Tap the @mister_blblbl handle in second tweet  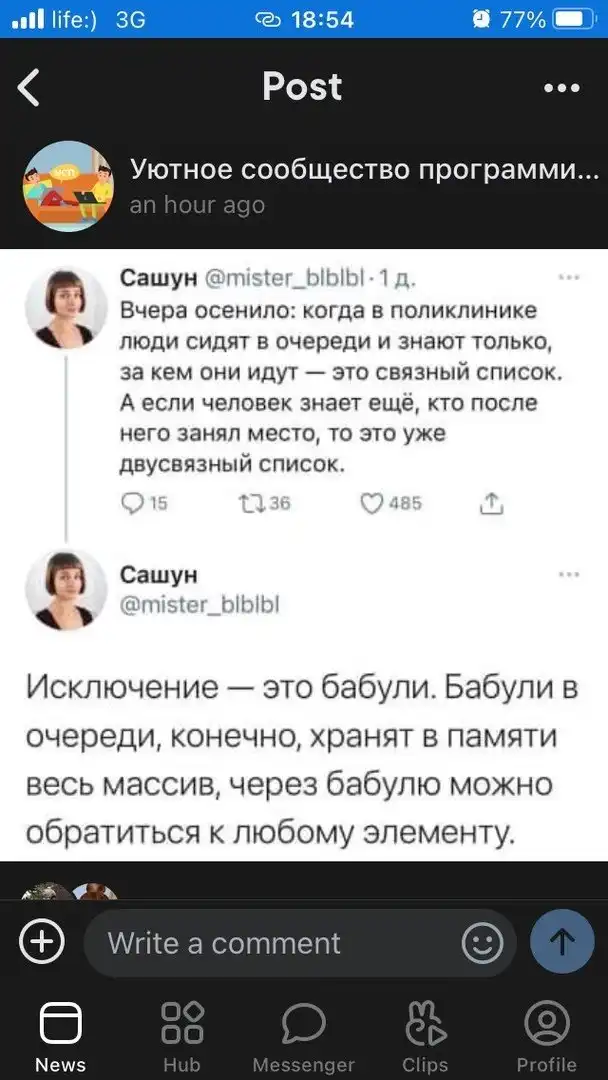199,603
